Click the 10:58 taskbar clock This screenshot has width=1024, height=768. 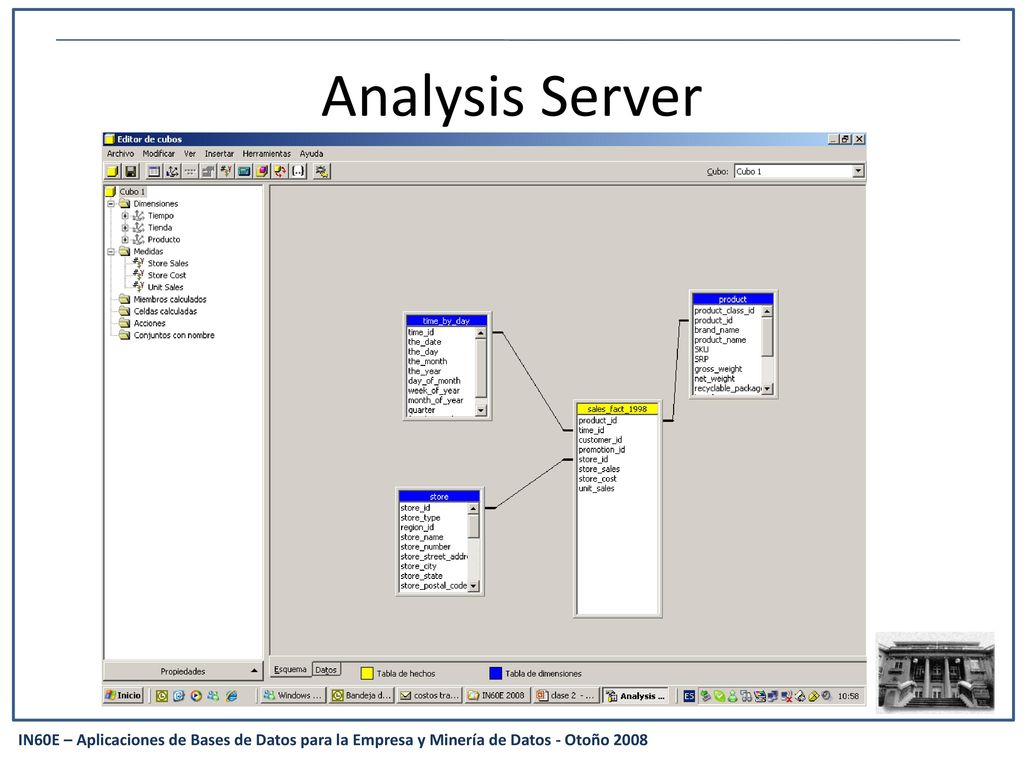coord(848,696)
